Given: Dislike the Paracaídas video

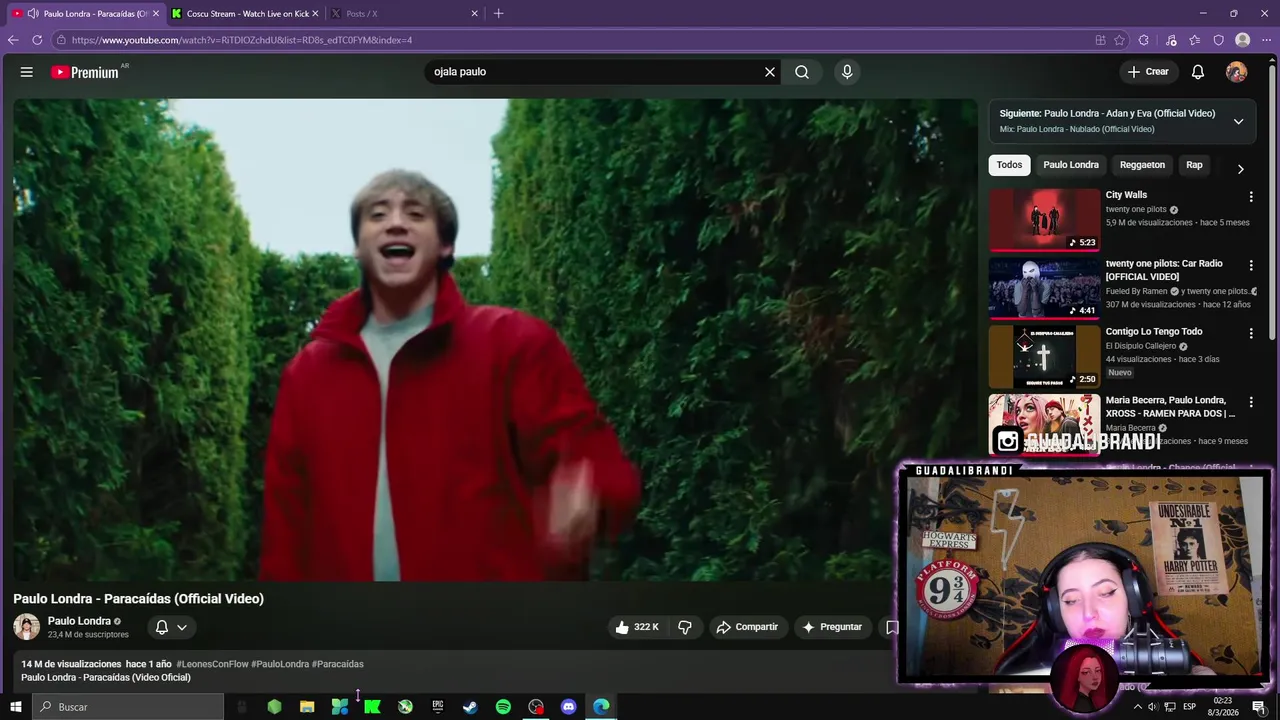Looking at the screenshot, I should coord(685,627).
